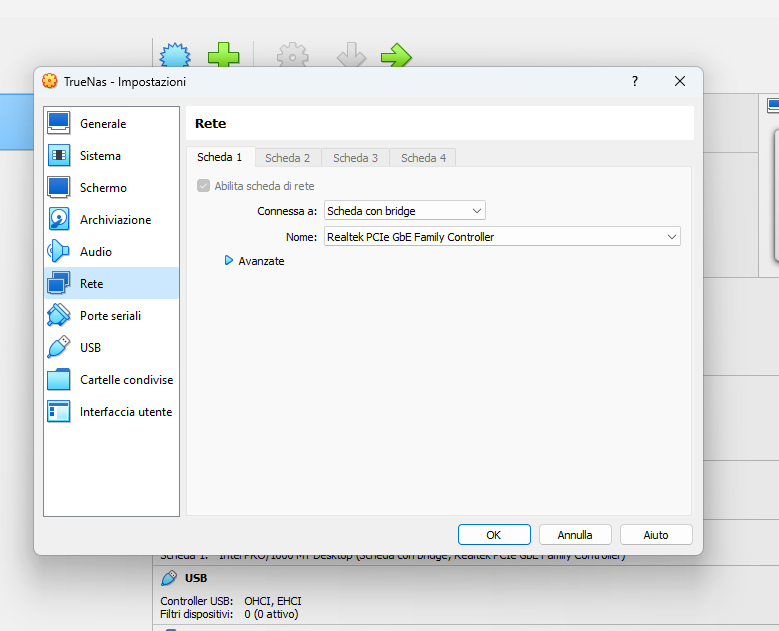The width and height of the screenshot is (779, 631).
Task: Confirm settings with the OK button
Action: [x=494, y=535]
